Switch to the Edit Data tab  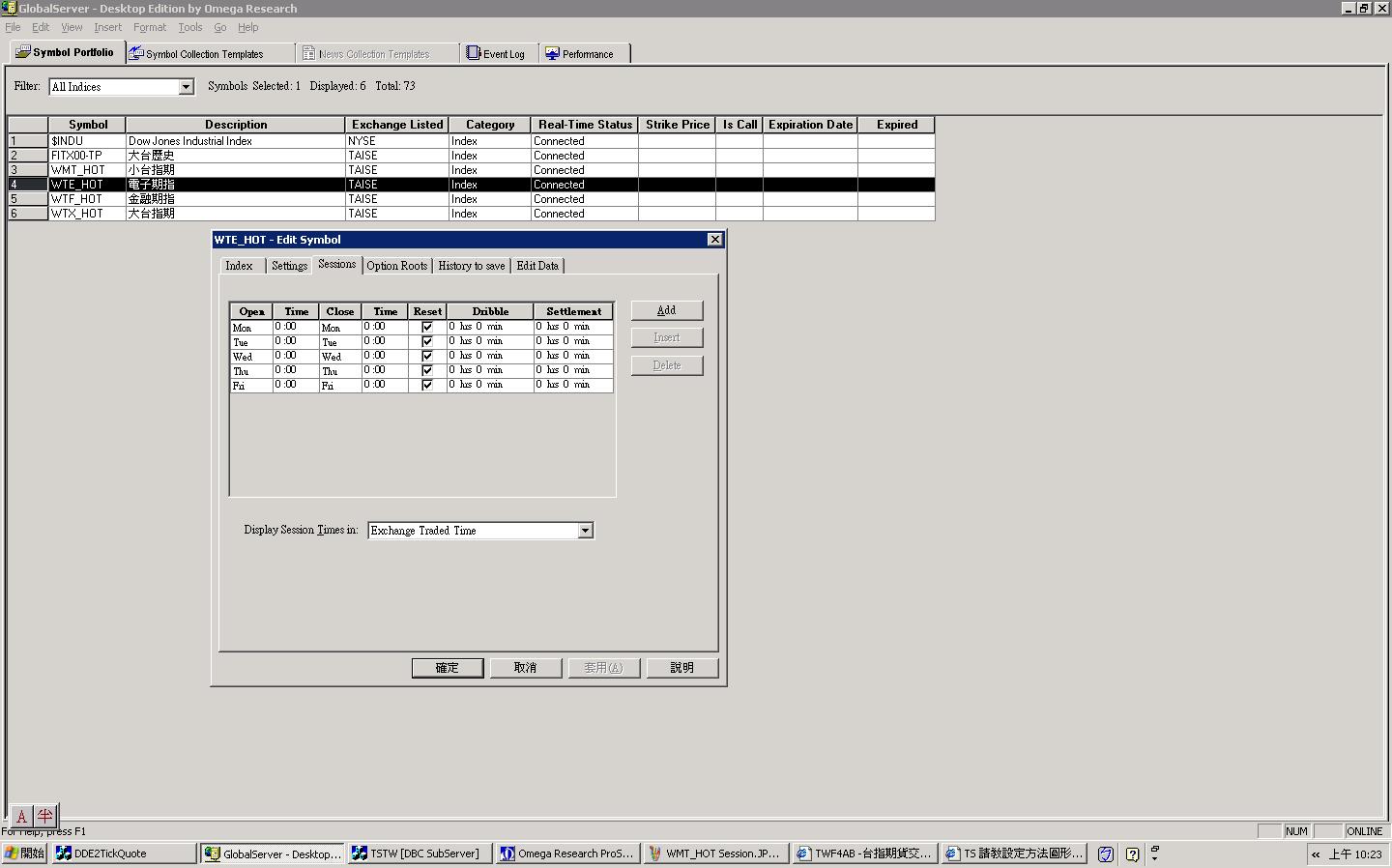[537, 266]
